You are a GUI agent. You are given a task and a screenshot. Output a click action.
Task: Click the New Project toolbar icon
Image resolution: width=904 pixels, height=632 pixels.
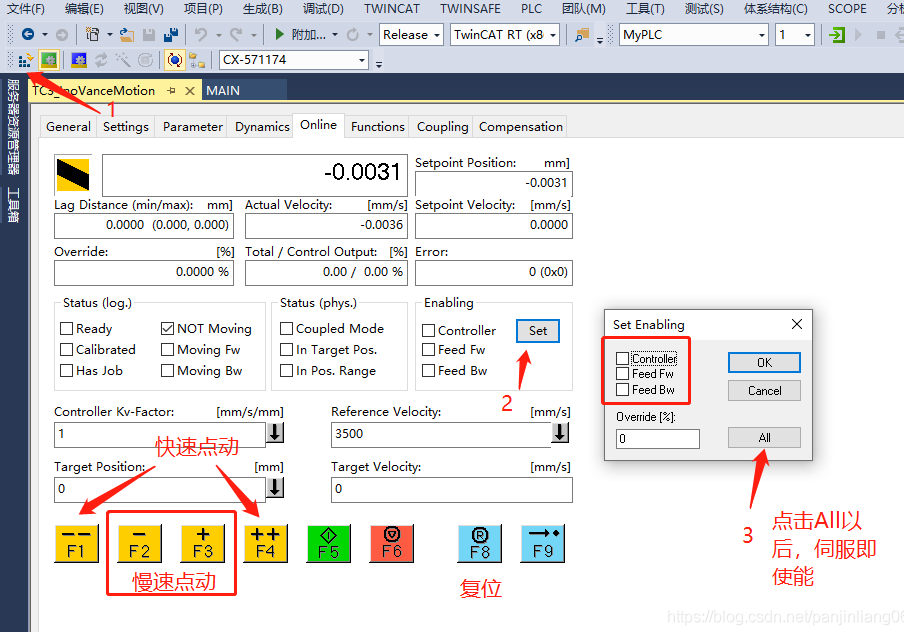coord(92,35)
